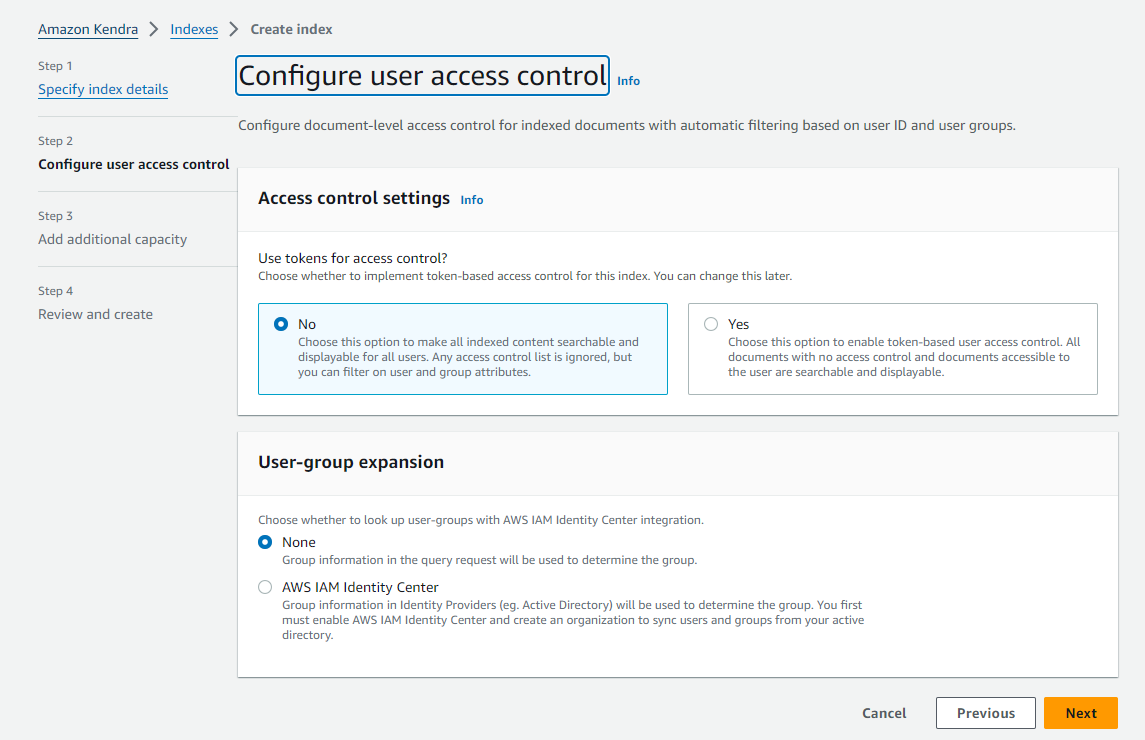Proceed with the orange Next button
The image size is (1145, 740).
[1080, 713]
